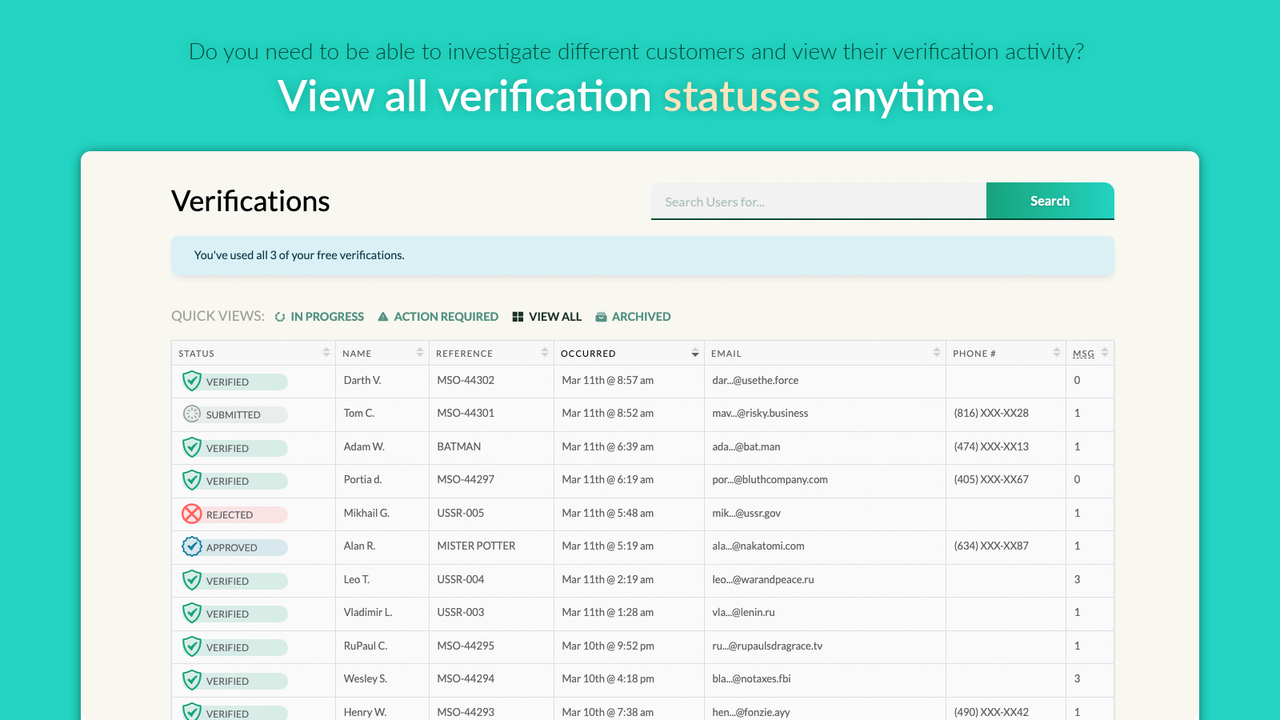1280x720 pixels.
Task: Click the name Leo T.
Action: point(357,579)
